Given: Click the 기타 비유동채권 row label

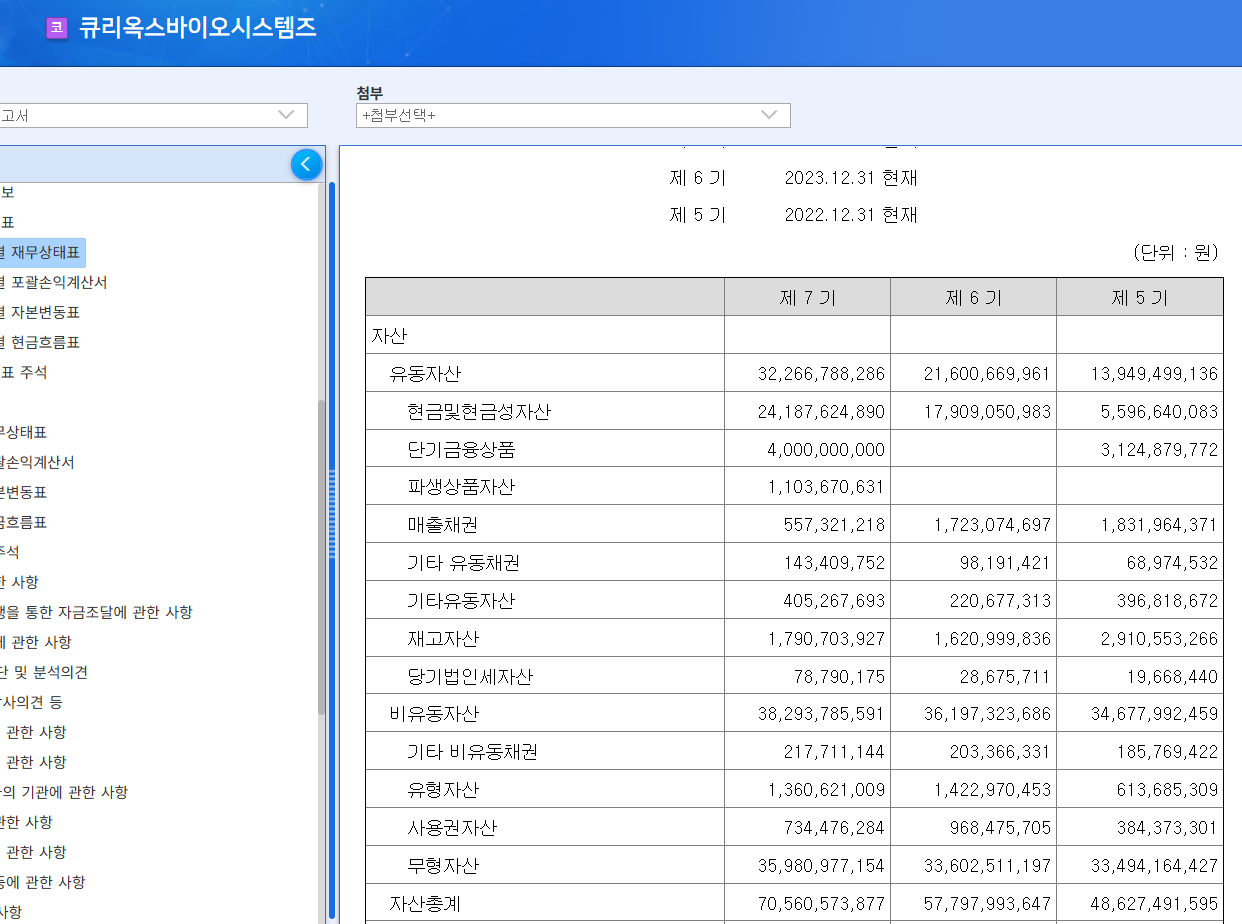Looking at the screenshot, I should click(x=472, y=752).
